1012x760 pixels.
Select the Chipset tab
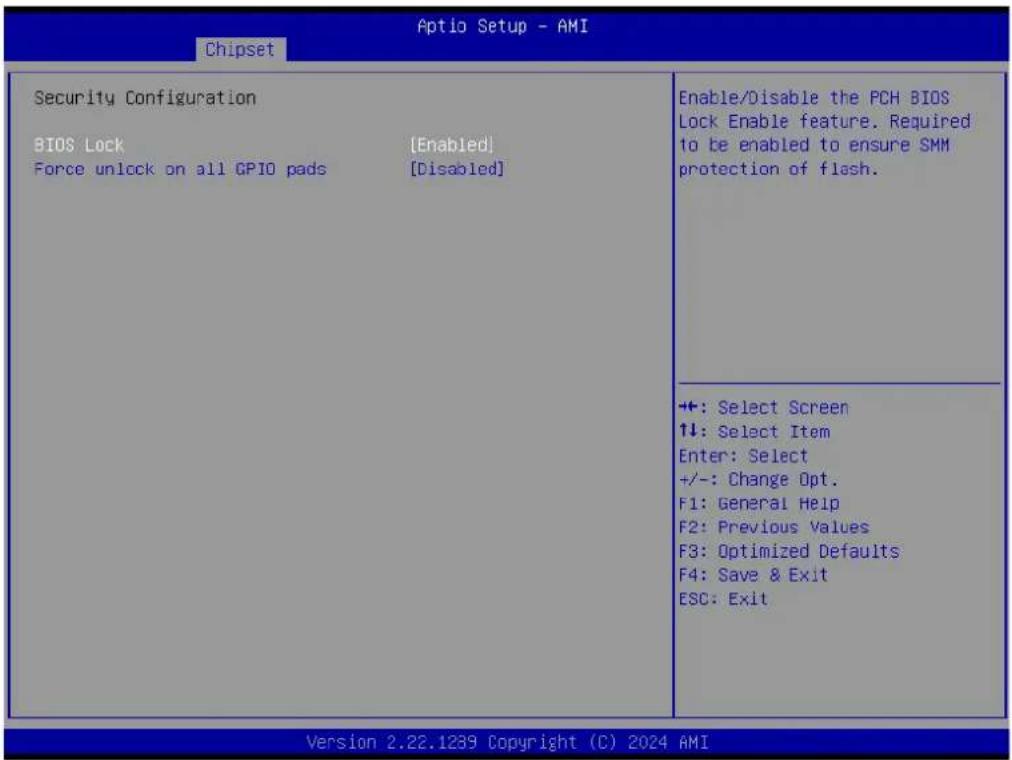pos(240,50)
